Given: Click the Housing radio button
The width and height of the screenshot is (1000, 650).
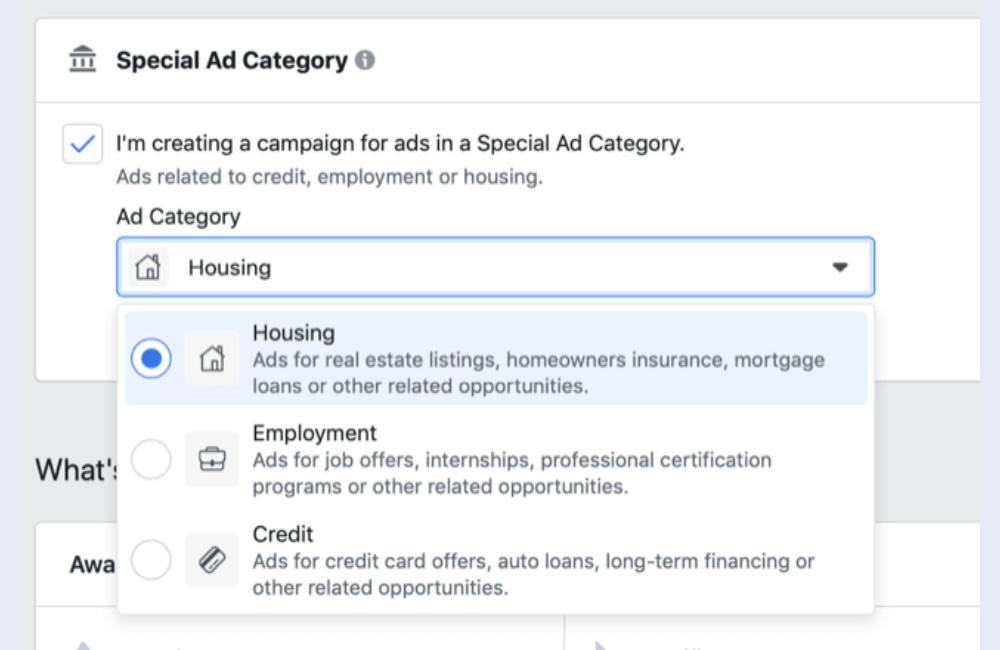Looking at the screenshot, I should click(x=151, y=357).
